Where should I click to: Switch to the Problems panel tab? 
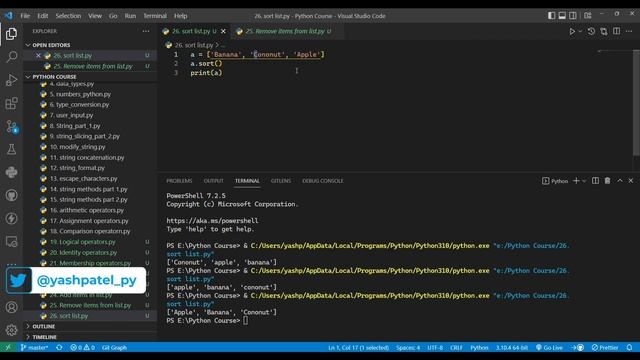tap(179, 181)
